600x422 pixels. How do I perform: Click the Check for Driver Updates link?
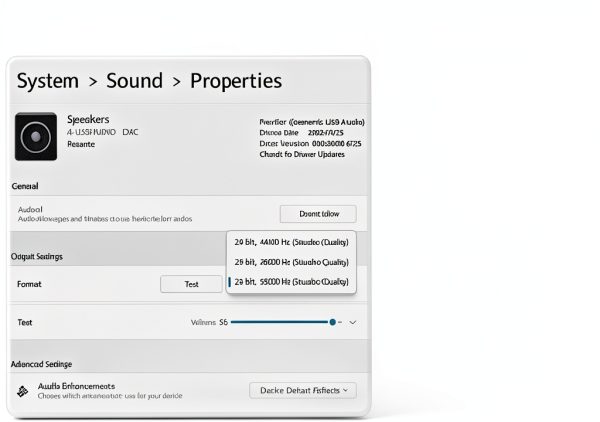point(302,154)
